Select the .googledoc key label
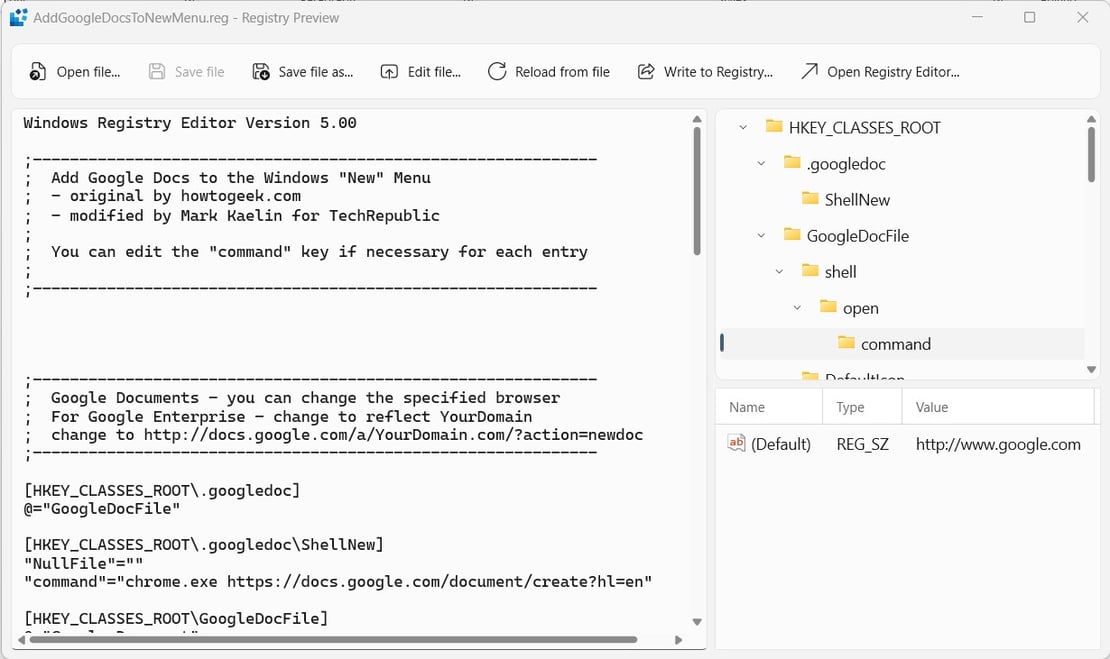The image size is (1110, 659). [x=845, y=164]
